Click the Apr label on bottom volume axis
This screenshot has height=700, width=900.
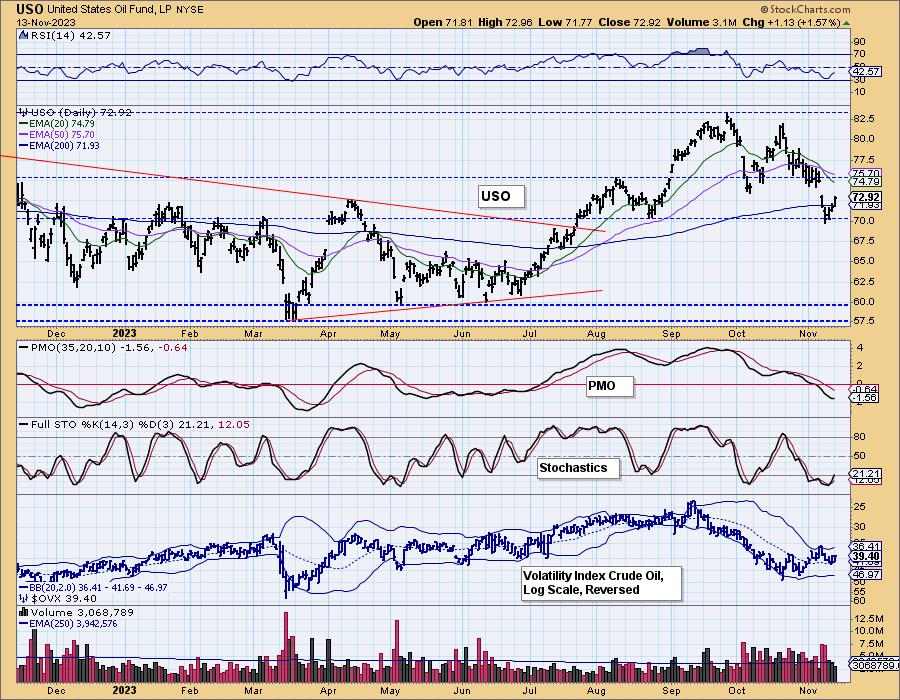click(x=328, y=690)
